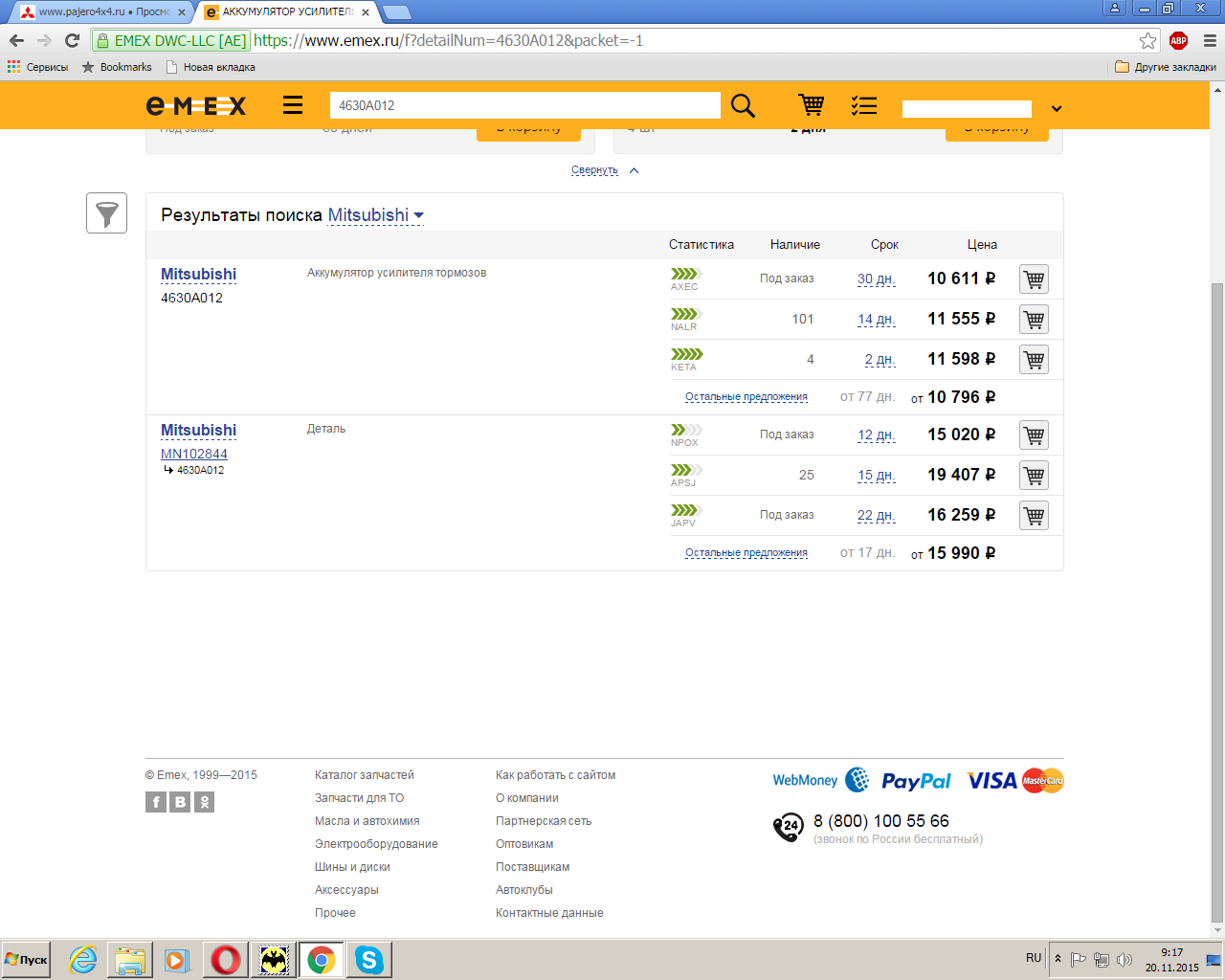
Task: Open the Партнерская сеть footer link
Action: point(544,821)
